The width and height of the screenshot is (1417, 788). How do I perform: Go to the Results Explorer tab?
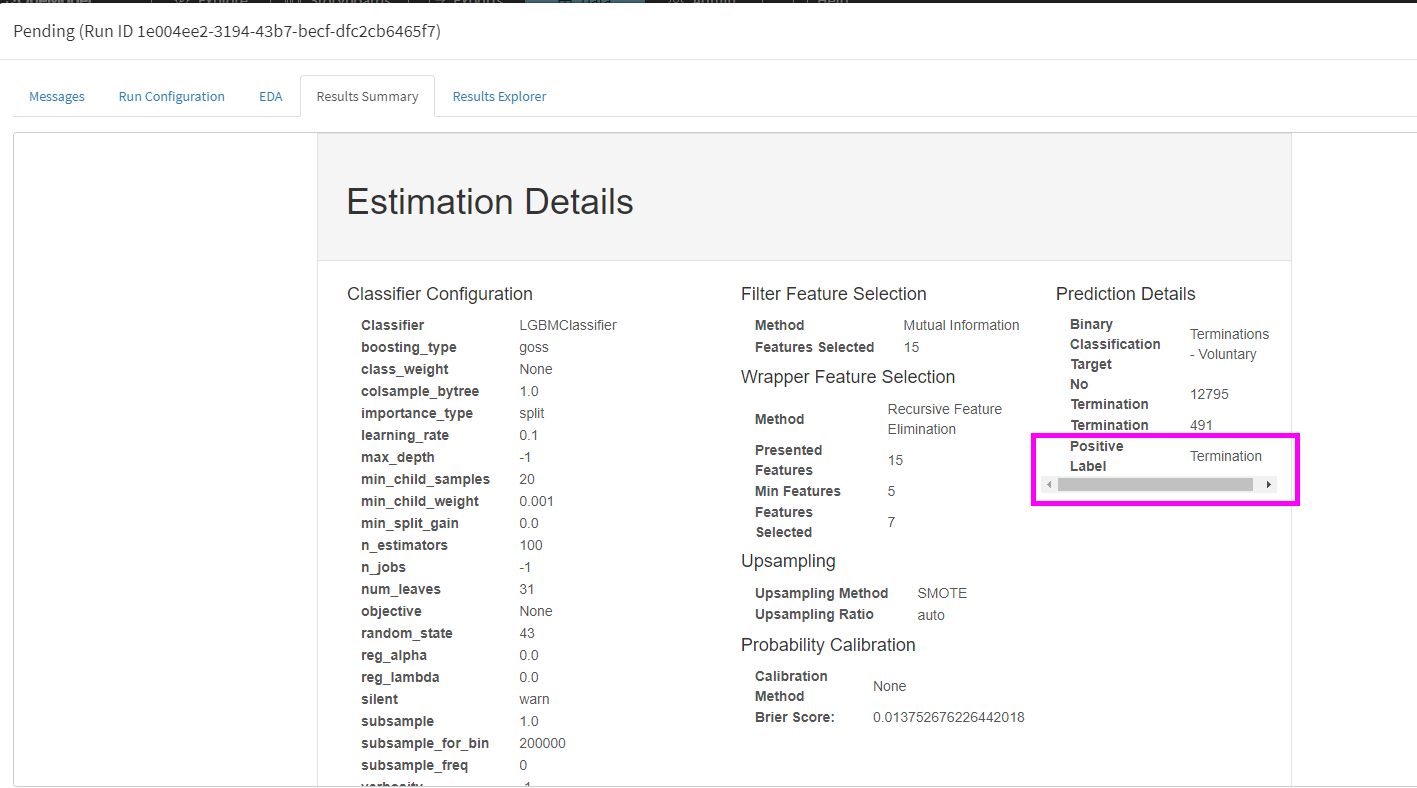499,97
